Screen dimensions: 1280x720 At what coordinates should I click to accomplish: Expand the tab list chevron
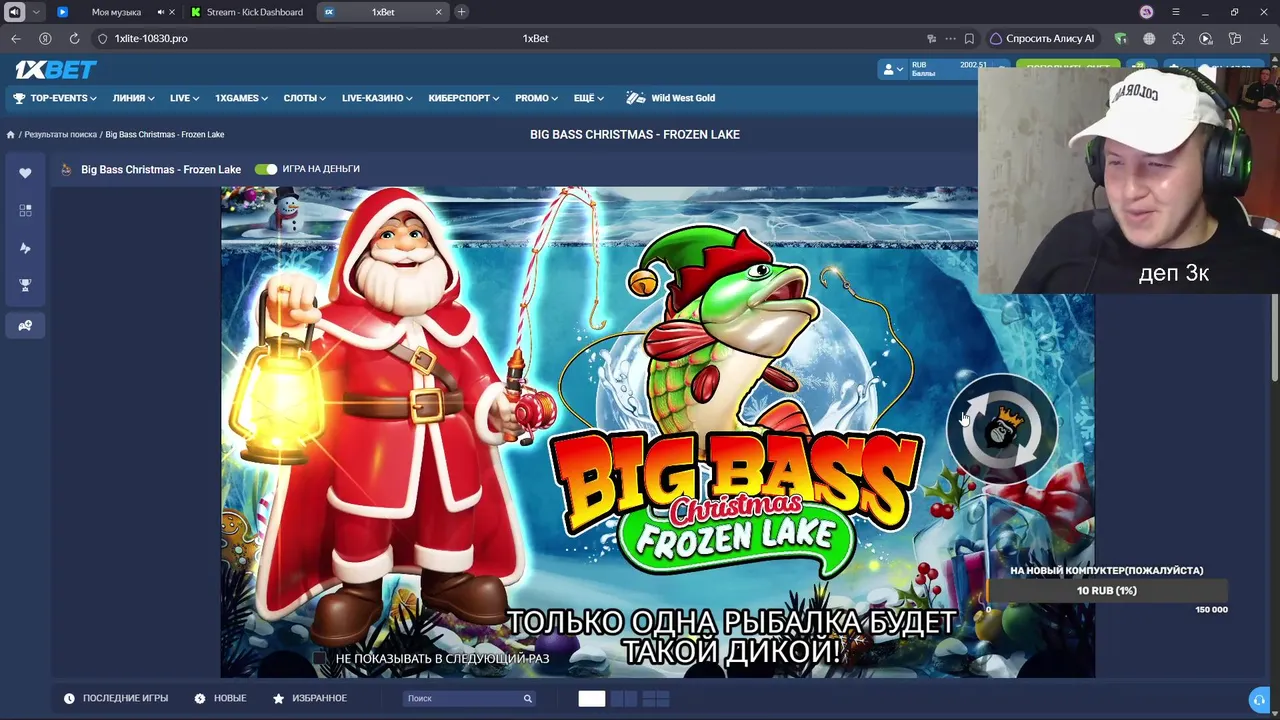[36, 12]
